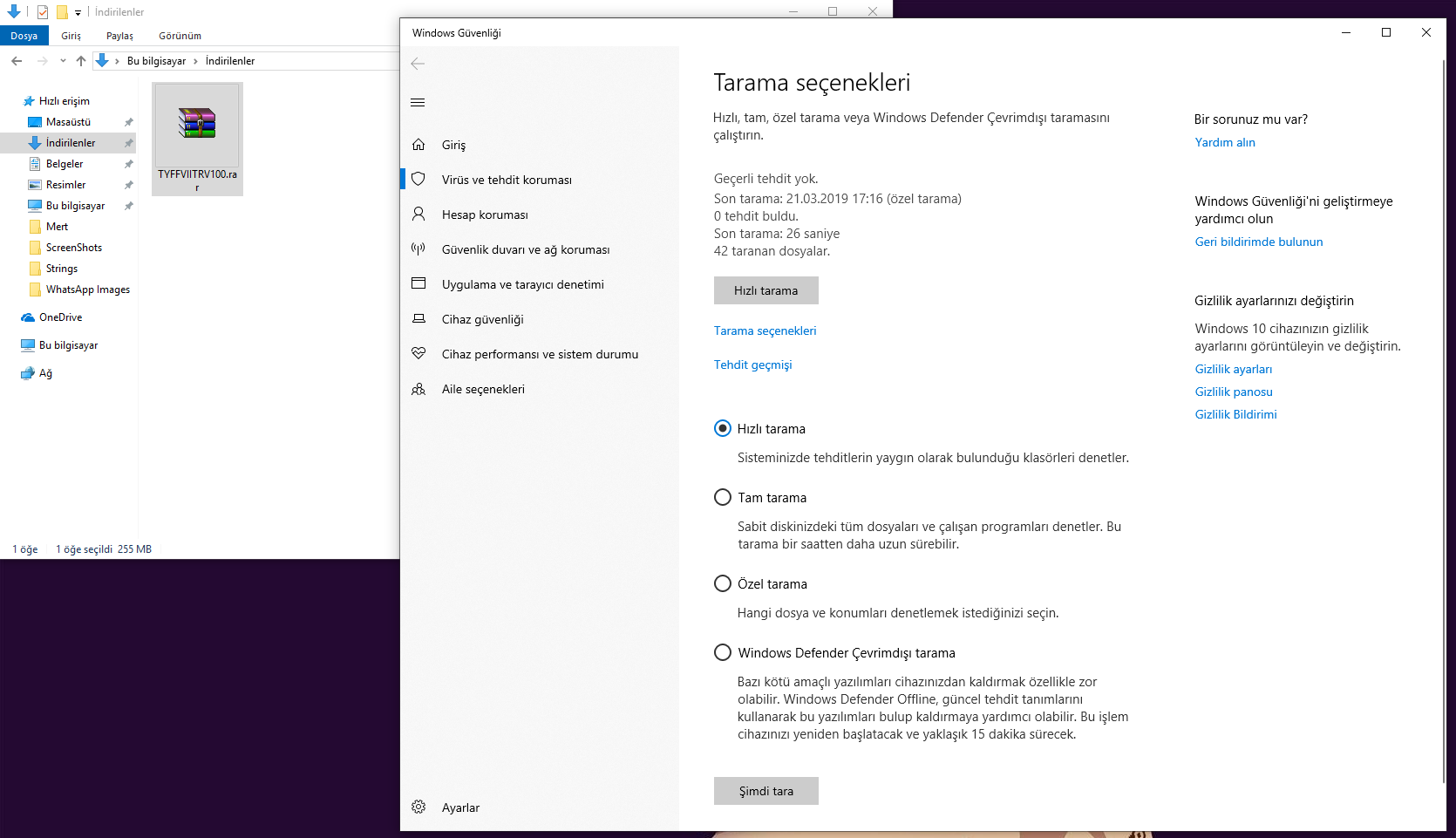Open the Gizlilik ayarları link
The width and height of the screenshot is (1456, 838).
point(1234,369)
